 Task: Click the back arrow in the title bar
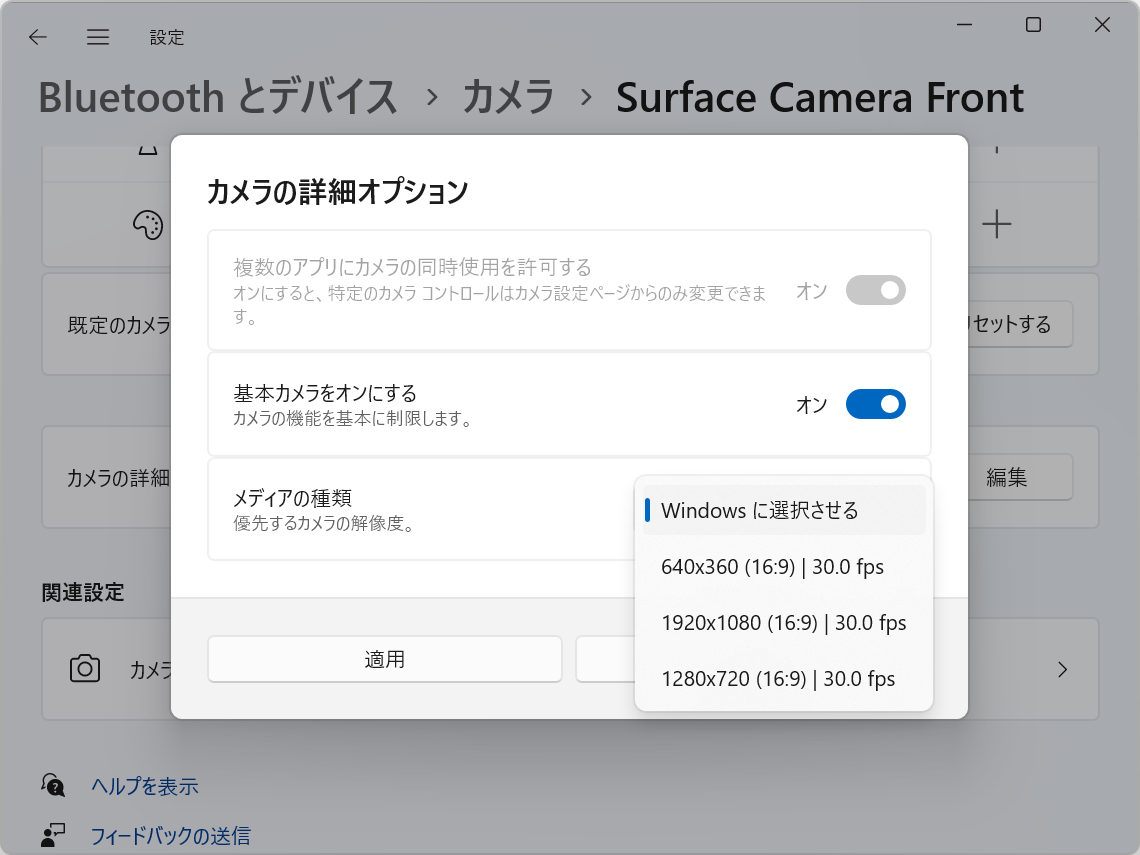[37, 37]
